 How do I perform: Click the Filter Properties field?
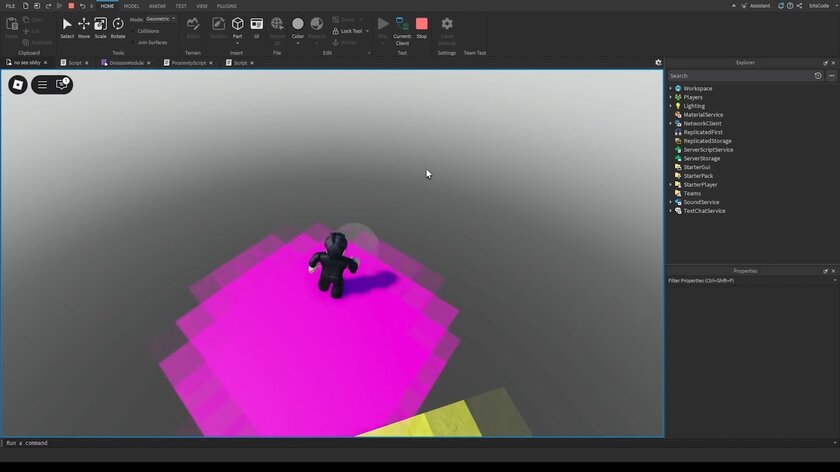tap(752, 281)
